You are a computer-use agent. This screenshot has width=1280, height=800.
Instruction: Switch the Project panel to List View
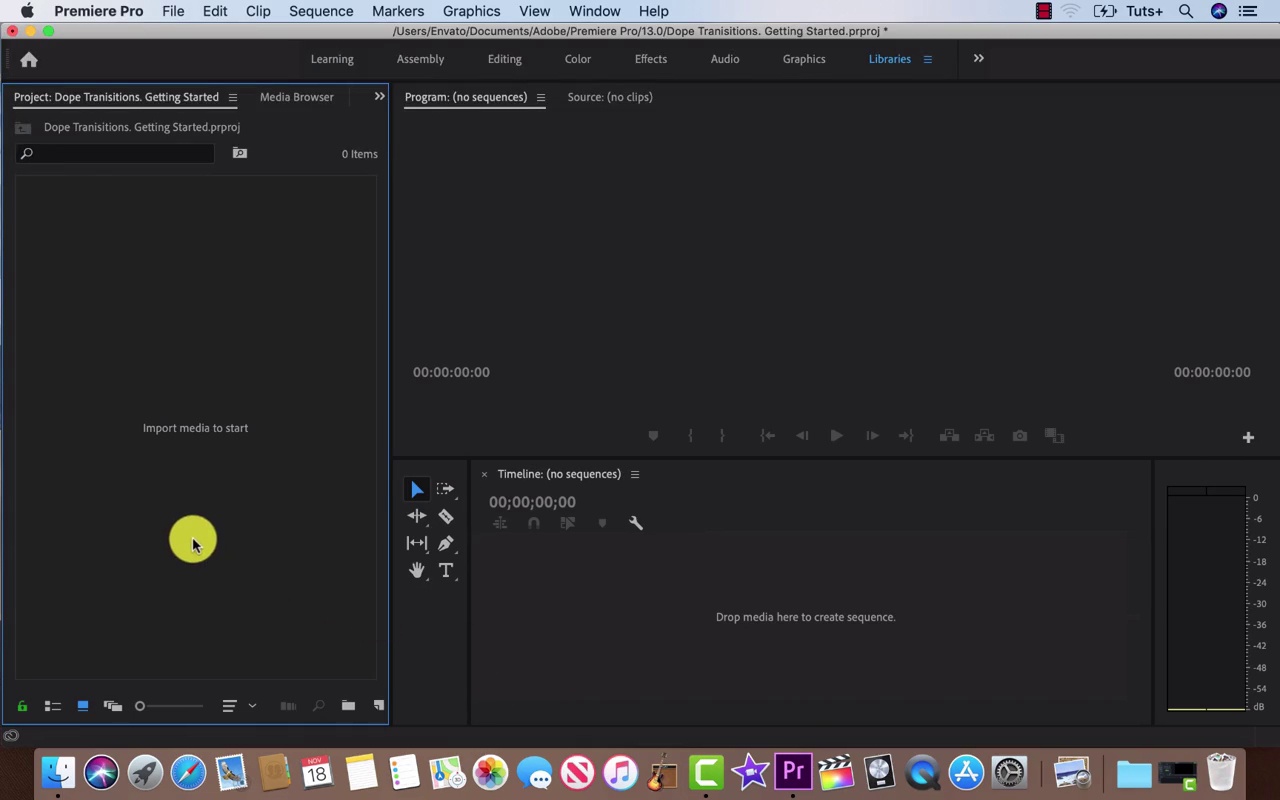coord(53,706)
